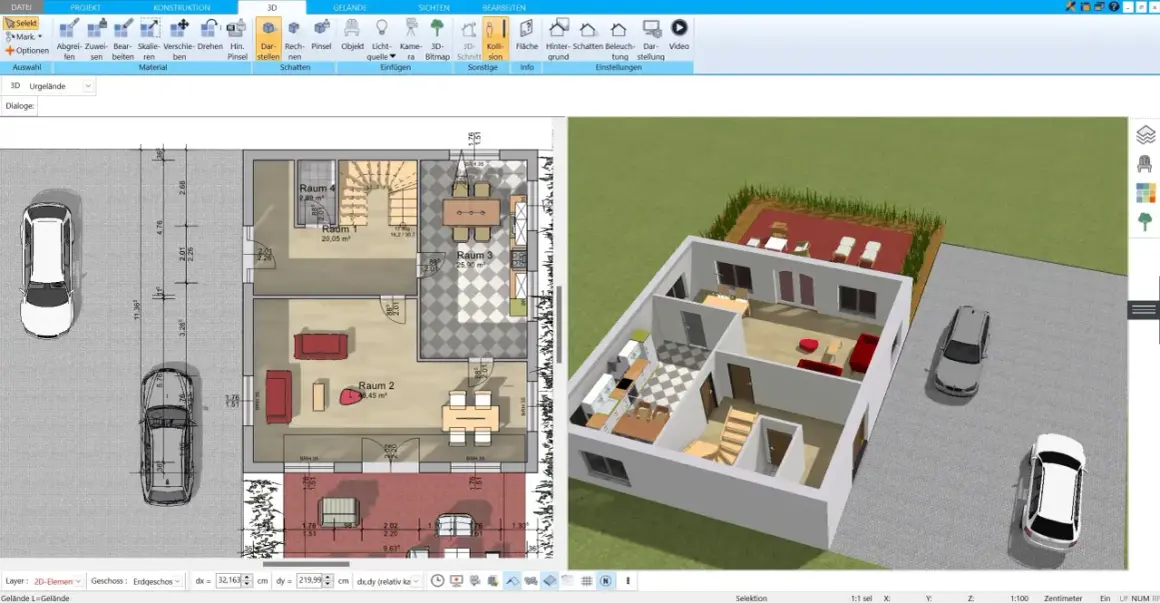Insert an Objekt via ribbon
Screen dimensions: 1160x603
pyautogui.click(x=352, y=36)
